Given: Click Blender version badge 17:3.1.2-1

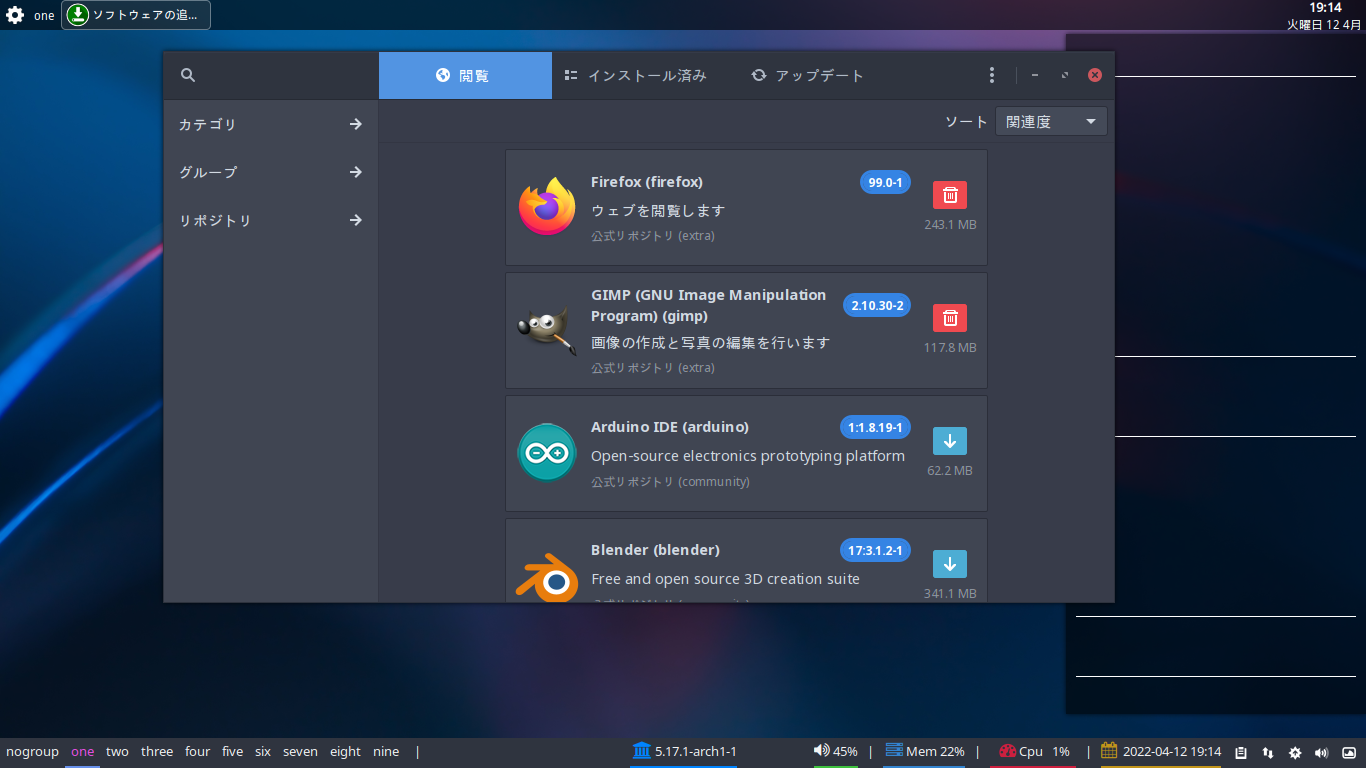Looking at the screenshot, I should [875, 551].
